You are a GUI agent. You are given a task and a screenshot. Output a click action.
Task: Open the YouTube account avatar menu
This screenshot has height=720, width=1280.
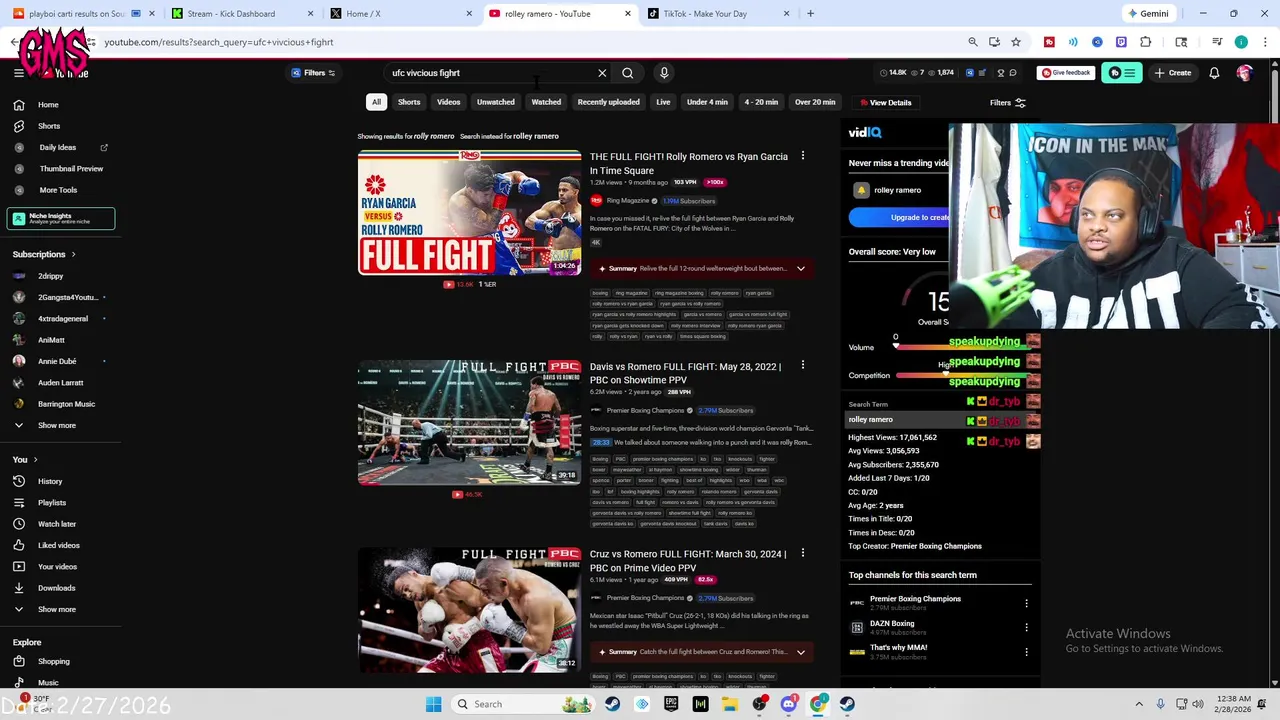[x=1245, y=73]
